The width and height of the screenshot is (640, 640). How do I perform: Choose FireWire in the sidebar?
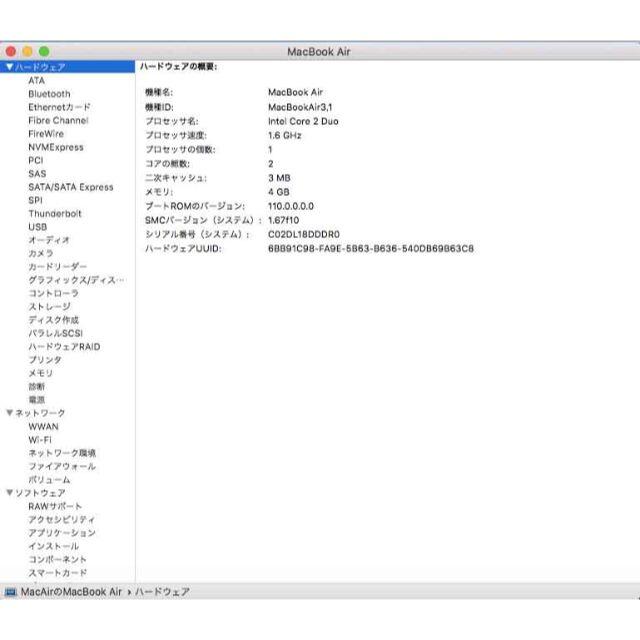click(x=46, y=134)
